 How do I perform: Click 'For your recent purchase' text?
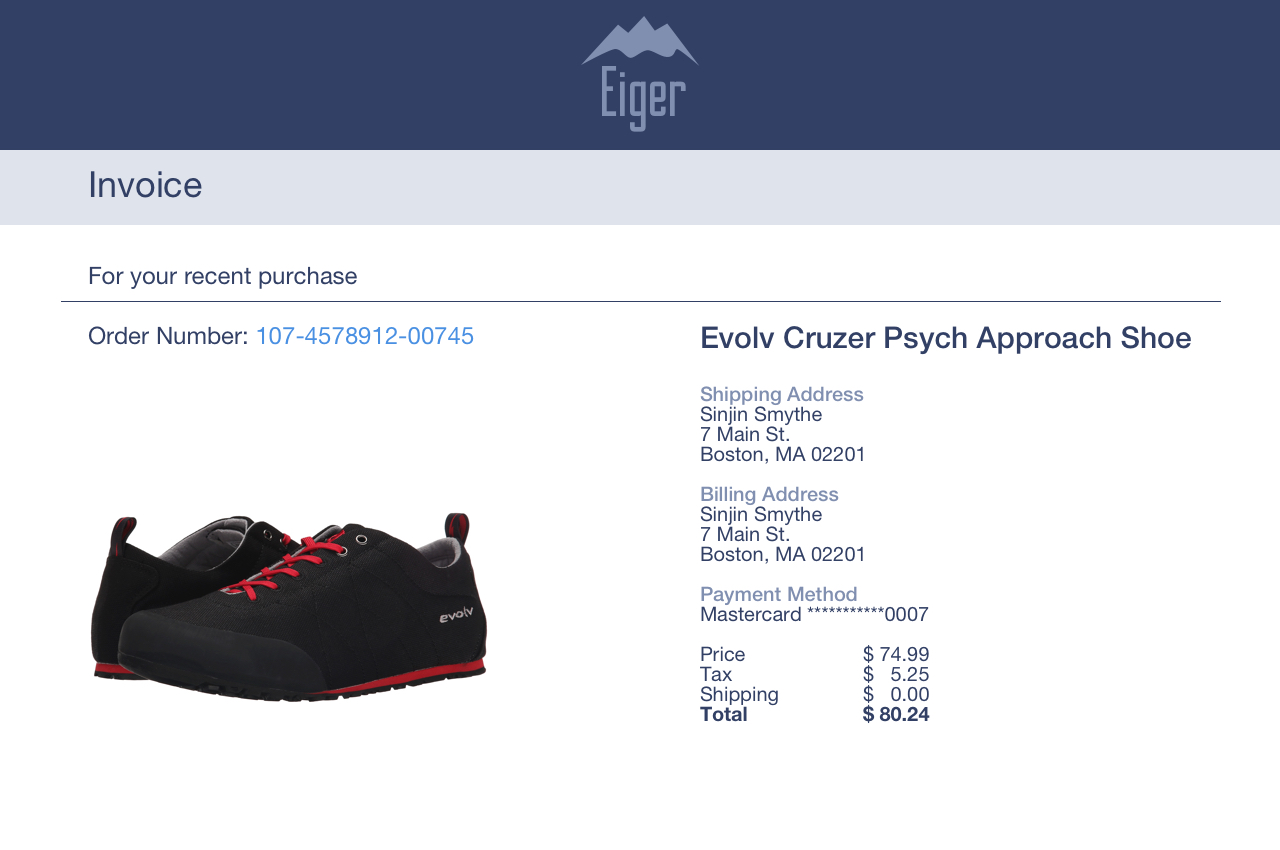pos(223,276)
